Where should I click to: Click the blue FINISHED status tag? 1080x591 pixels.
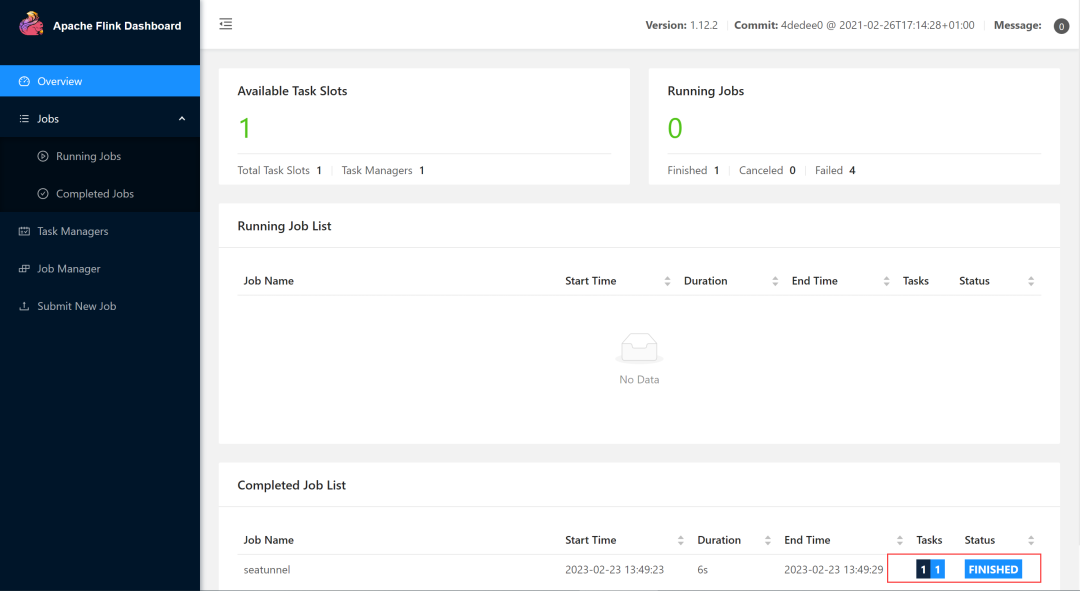point(993,569)
